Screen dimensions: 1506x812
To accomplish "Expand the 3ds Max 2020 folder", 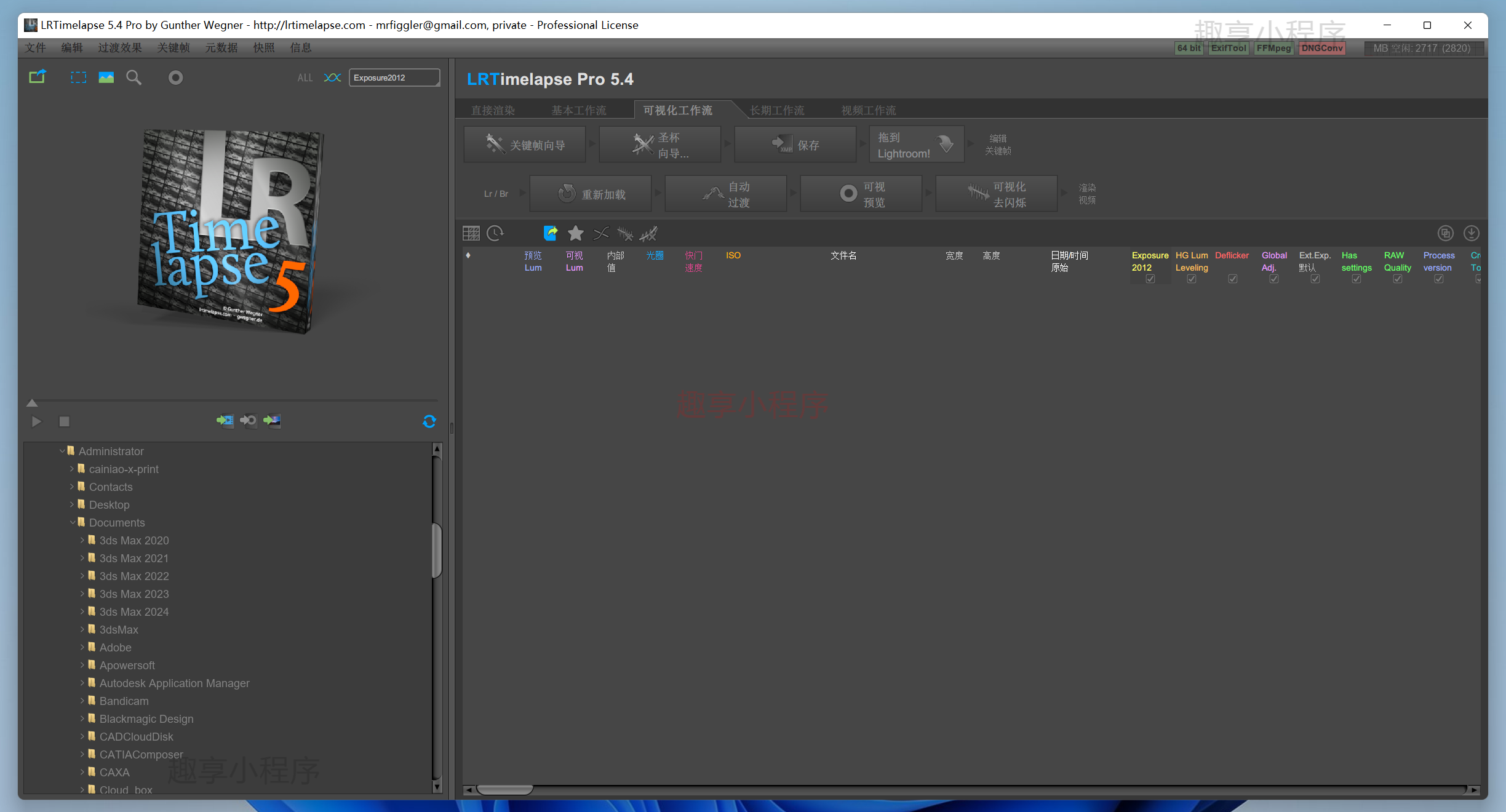I will (x=82, y=540).
